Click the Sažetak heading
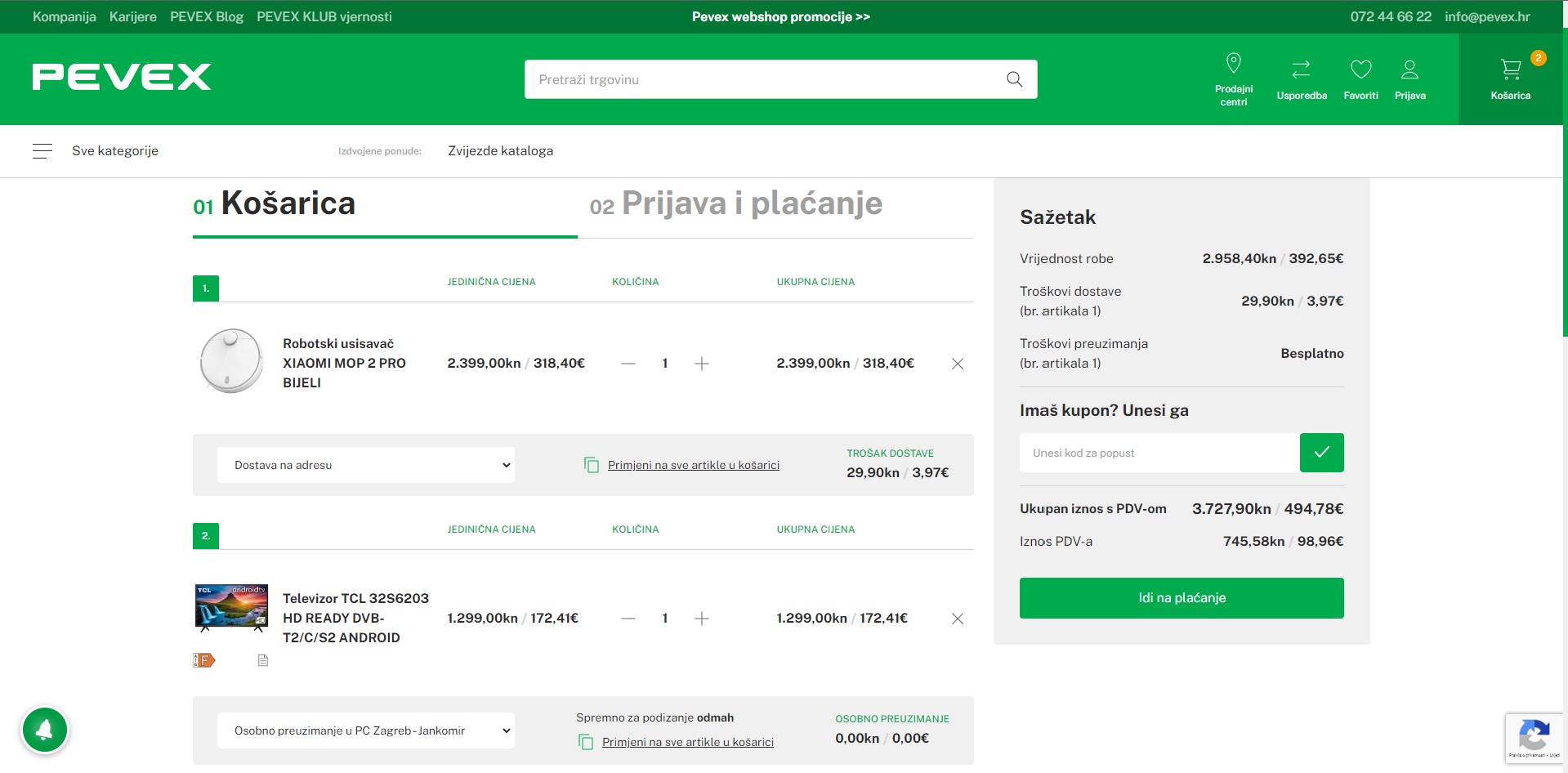Viewport: 1568px width, 773px height. click(x=1057, y=217)
